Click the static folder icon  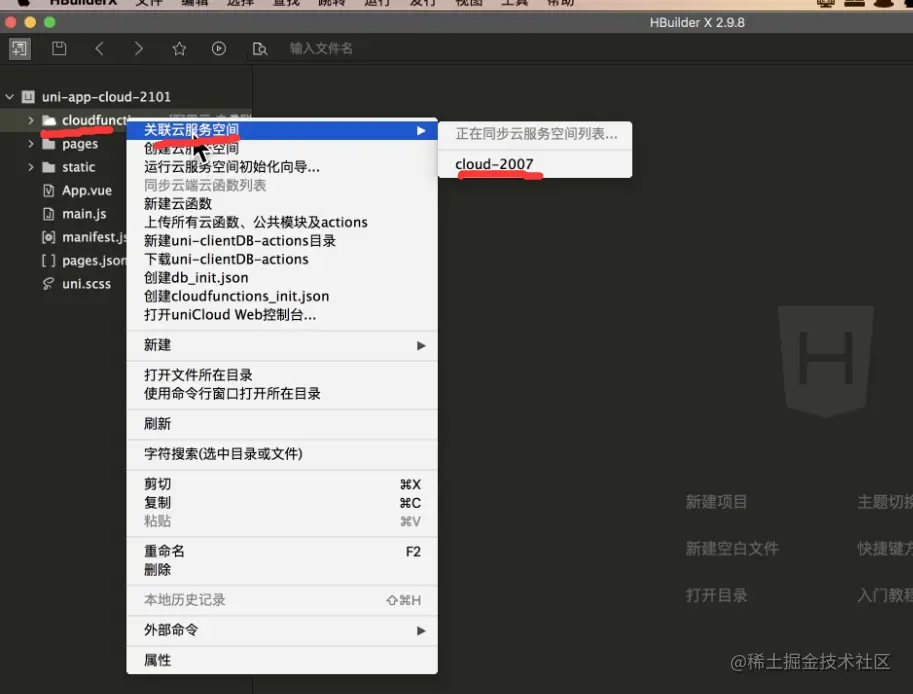49,167
